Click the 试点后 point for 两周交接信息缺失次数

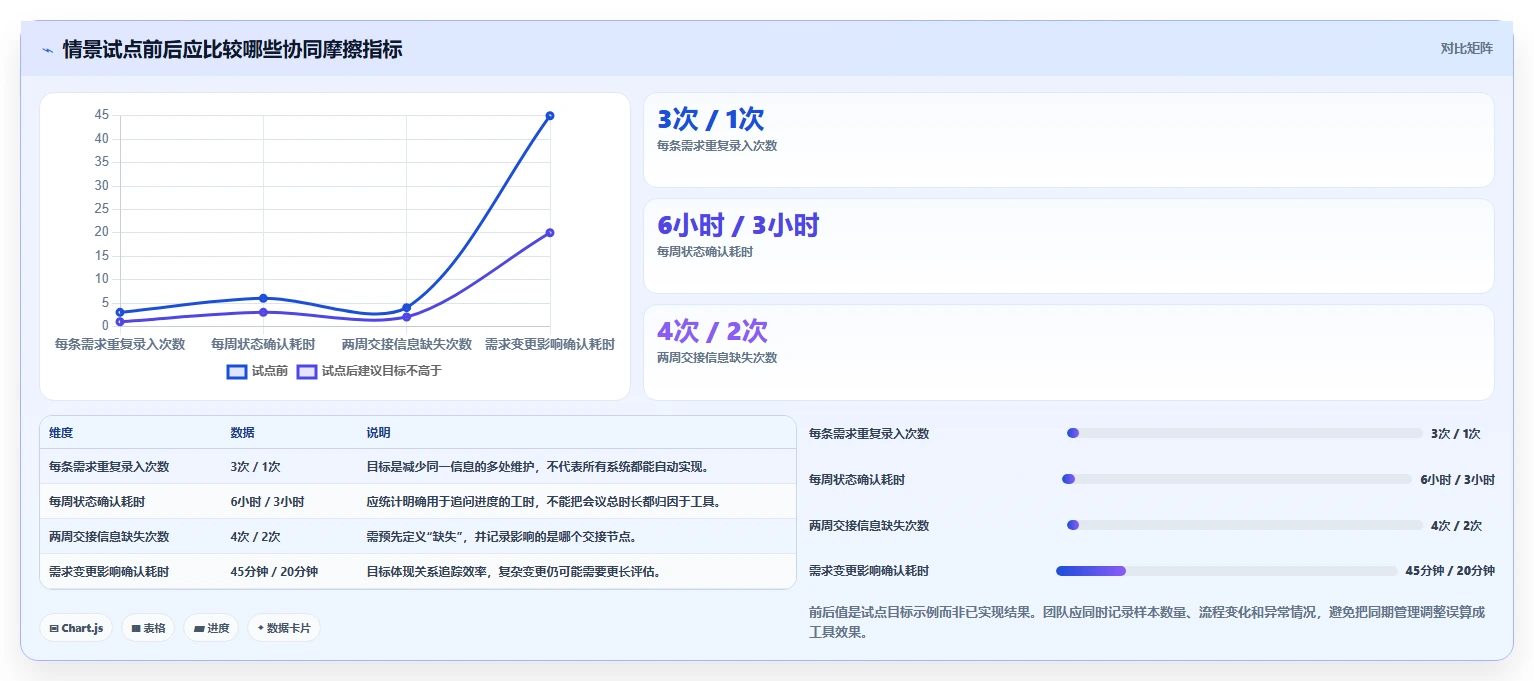point(406,317)
